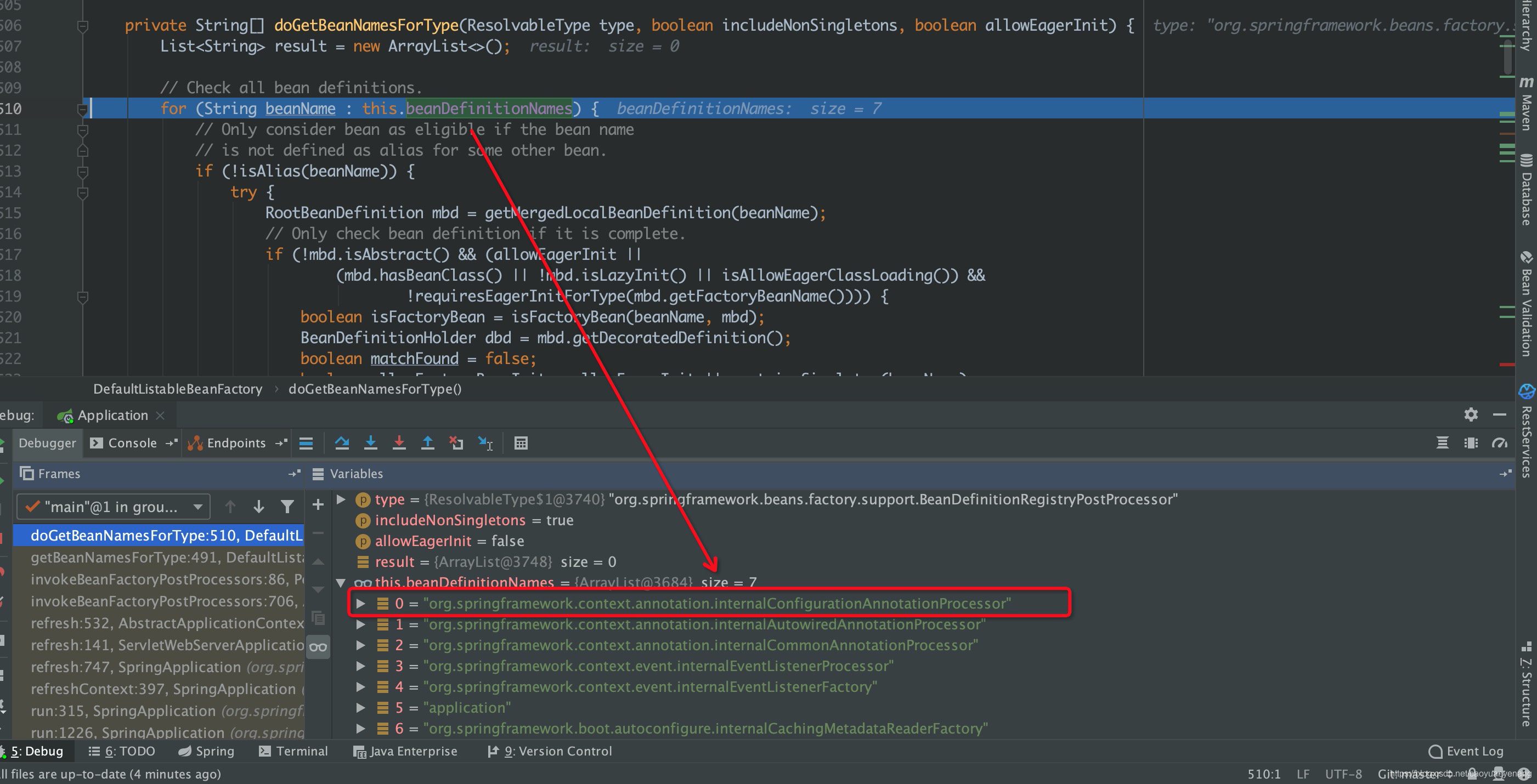1537x784 pixels.
Task: Click the Step Into debug icon
Action: coord(370,443)
